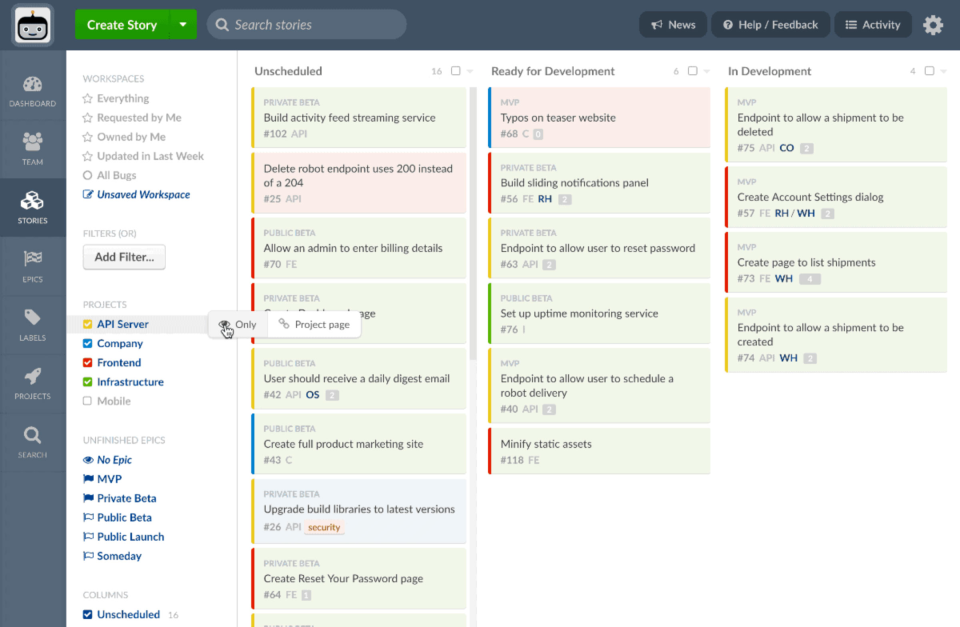Open story Set up uptime monitoring service

point(599,314)
